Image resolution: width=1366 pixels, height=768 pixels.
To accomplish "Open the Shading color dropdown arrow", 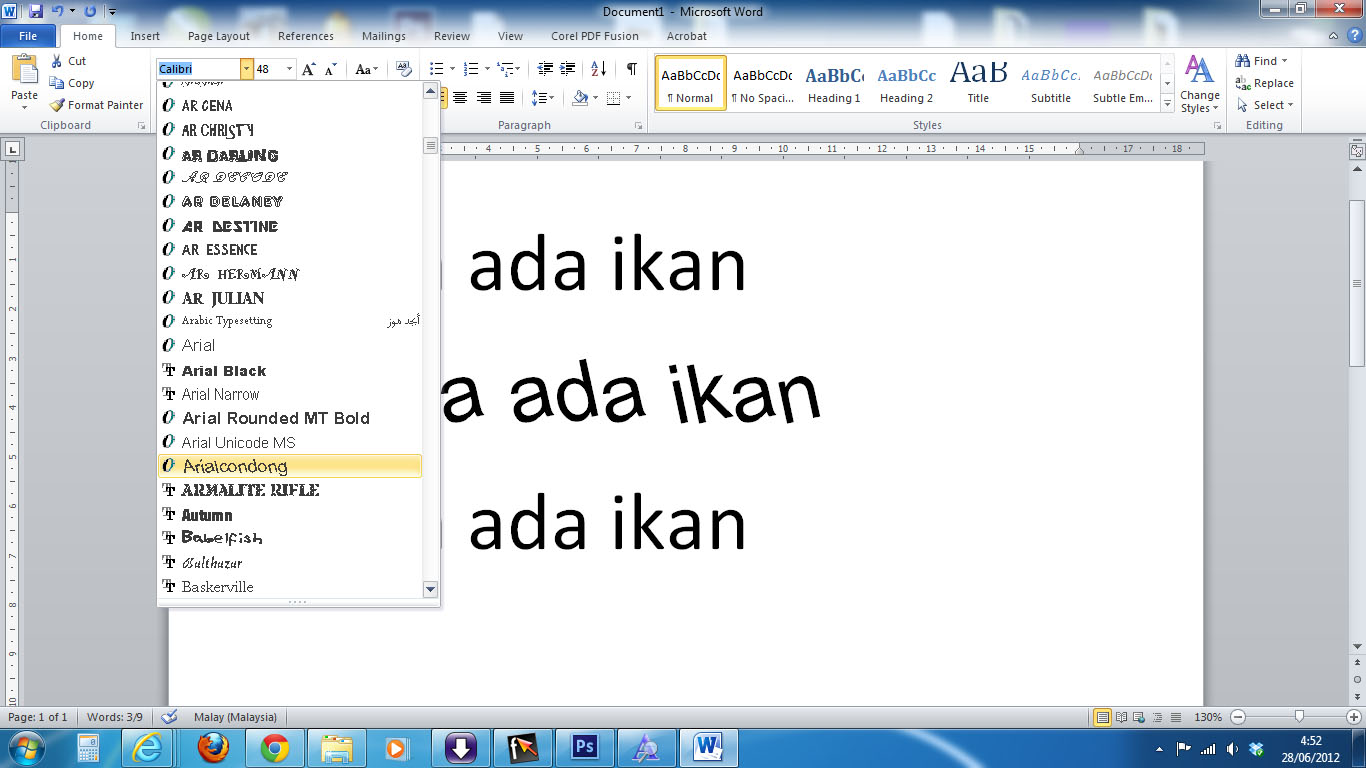I will click(x=595, y=98).
